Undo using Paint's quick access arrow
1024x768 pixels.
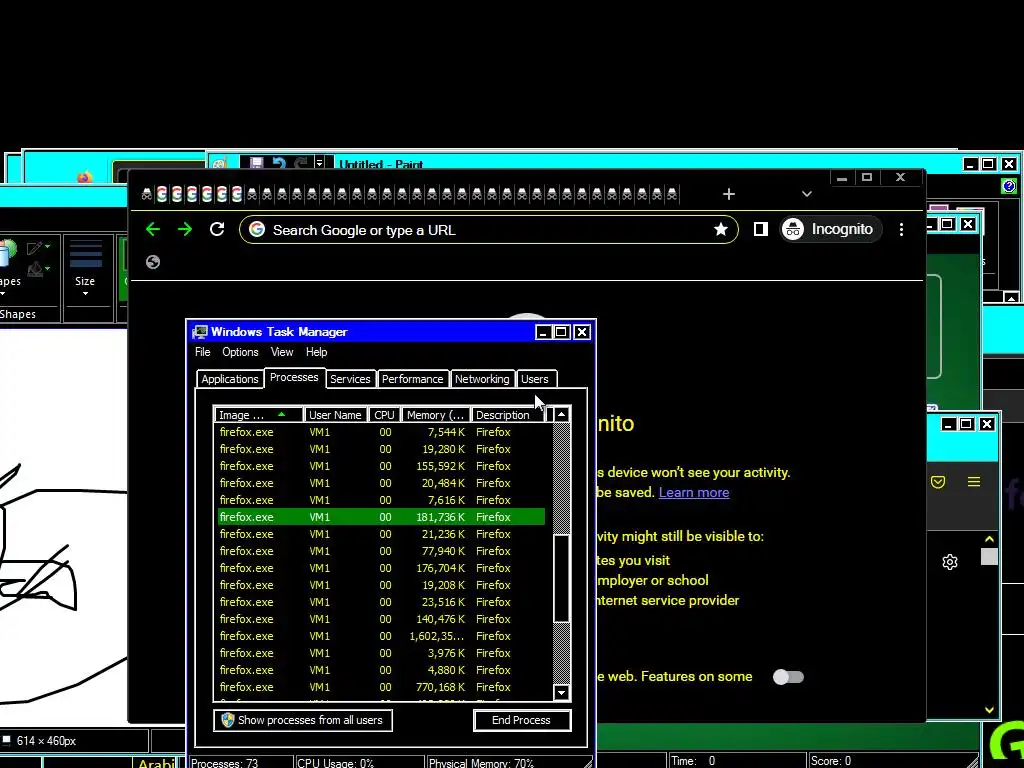pyautogui.click(x=279, y=163)
